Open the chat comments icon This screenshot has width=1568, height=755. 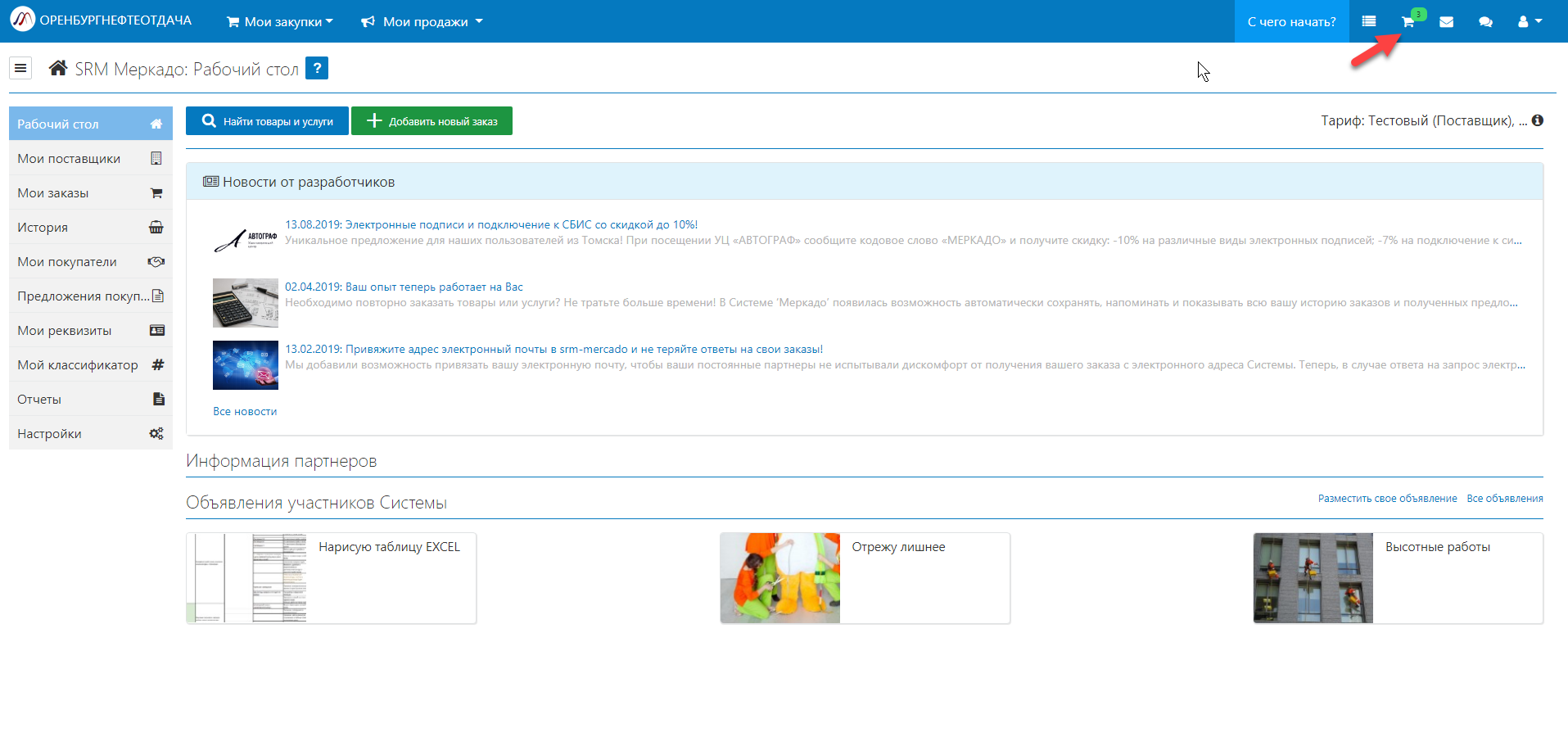pyautogui.click(x=1485, y=22)
